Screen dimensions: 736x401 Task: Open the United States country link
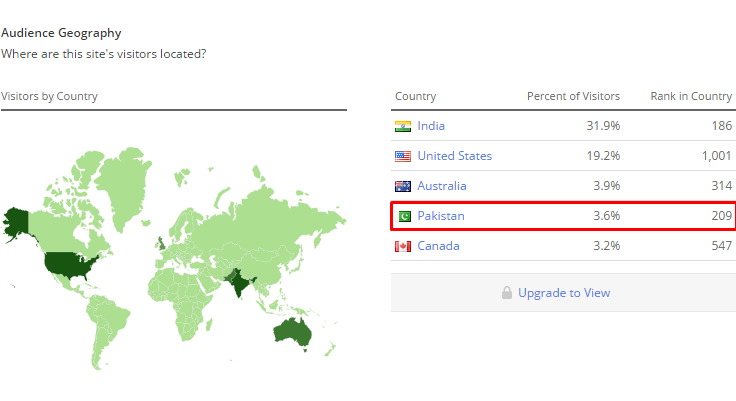[x=454, y=156]
